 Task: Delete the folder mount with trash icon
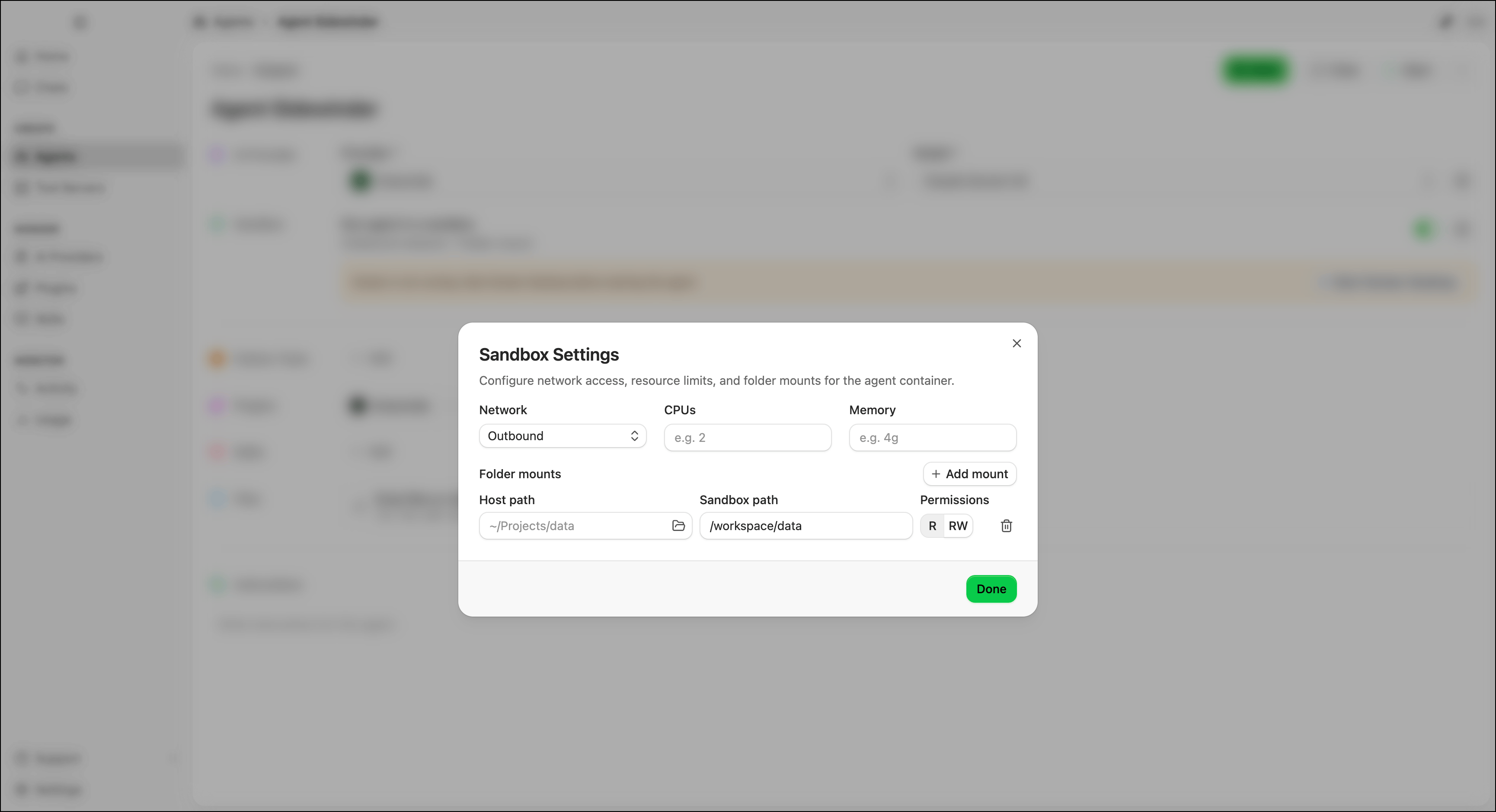[1007, 526]
